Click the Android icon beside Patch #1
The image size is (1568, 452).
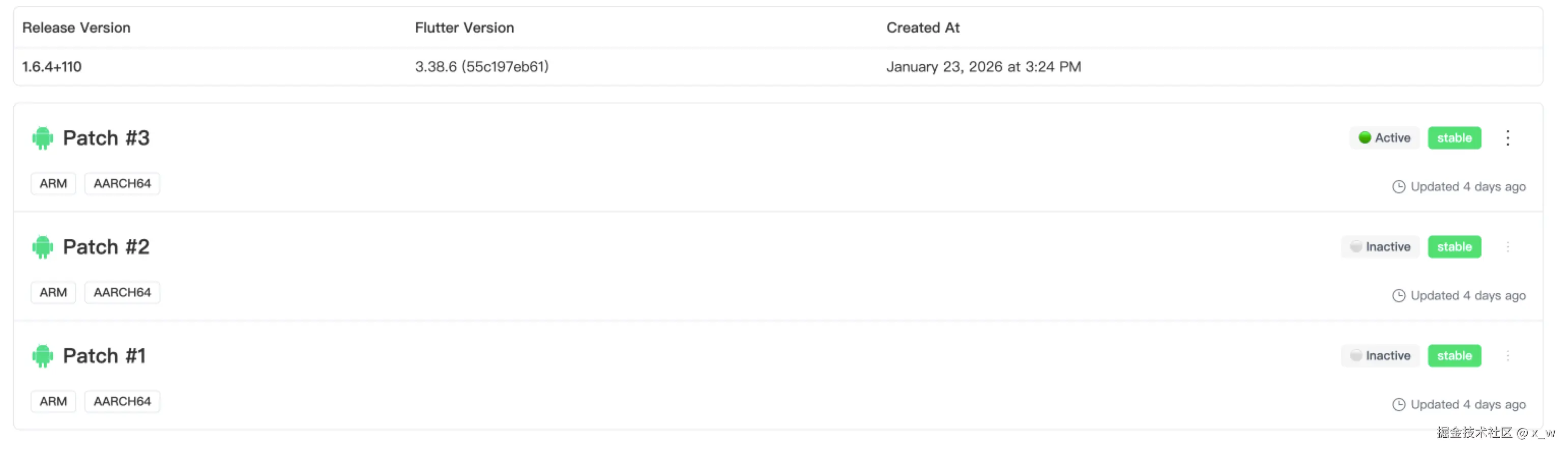(x=42, y=356)
